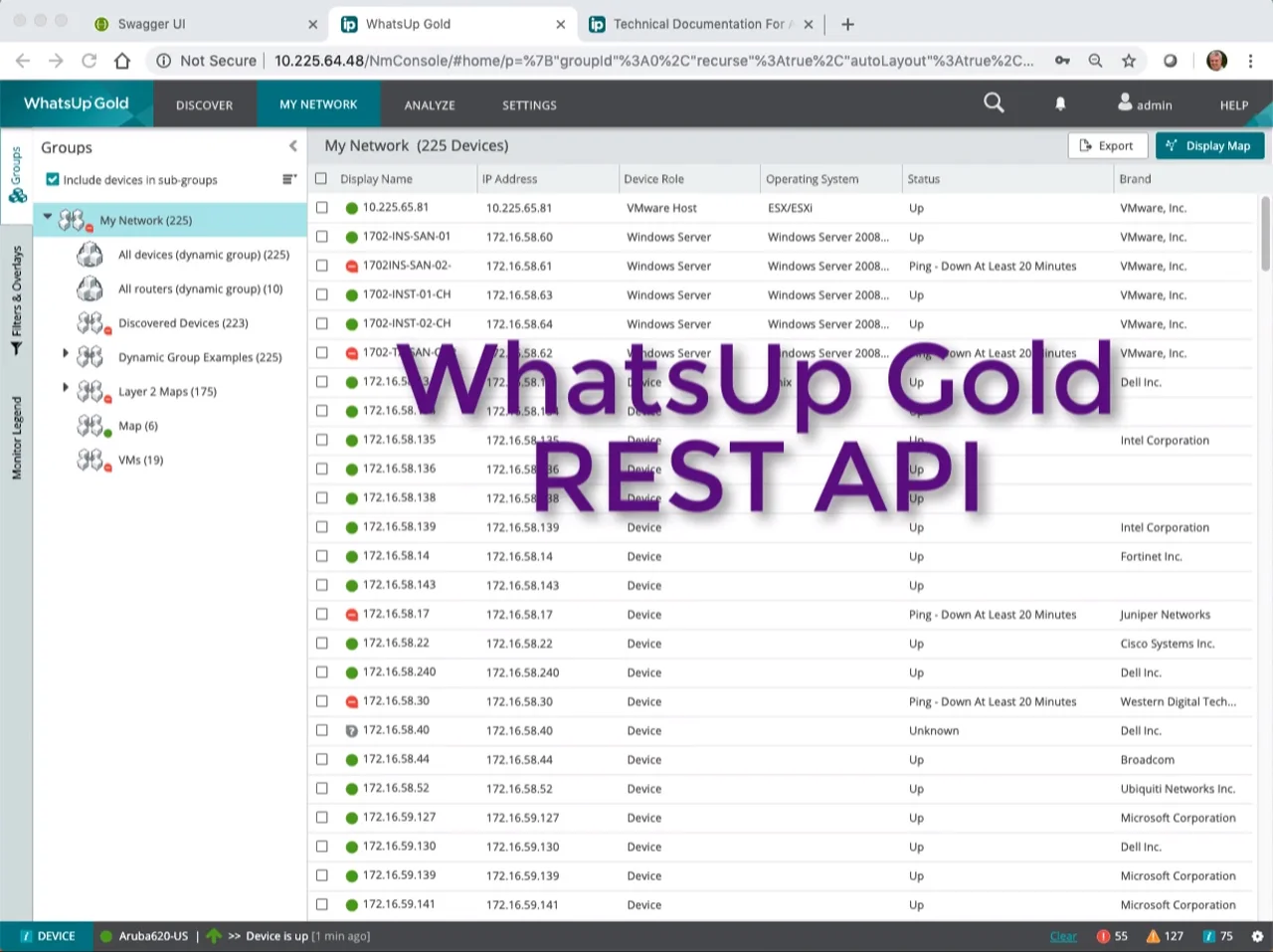The width and height of the screenshot is (1273, 952).
Task: Click red down icon for 1702INS-SAN-02-
Action: coord(351,266)
